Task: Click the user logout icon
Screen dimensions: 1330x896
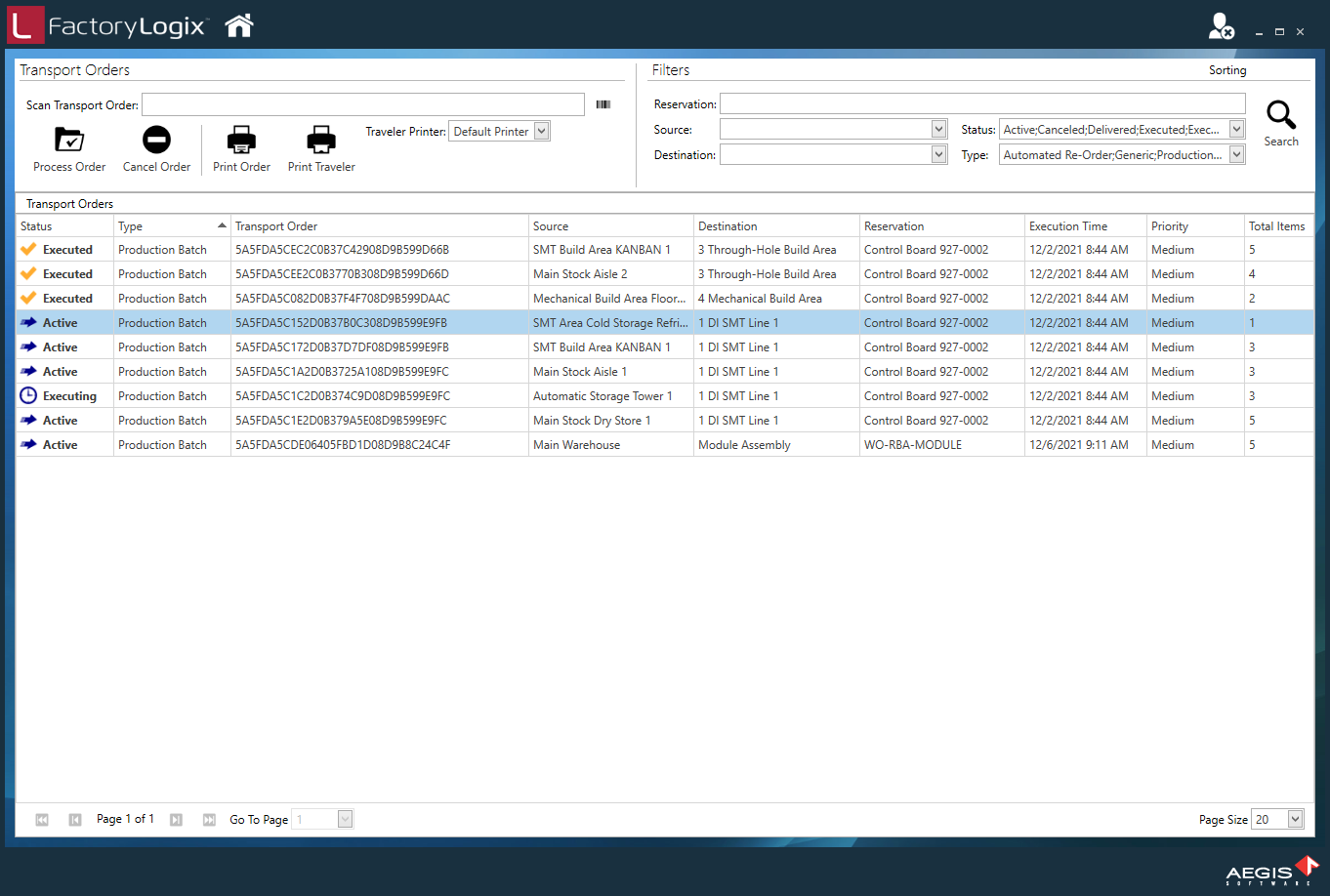Action: tap(1221, 26)
